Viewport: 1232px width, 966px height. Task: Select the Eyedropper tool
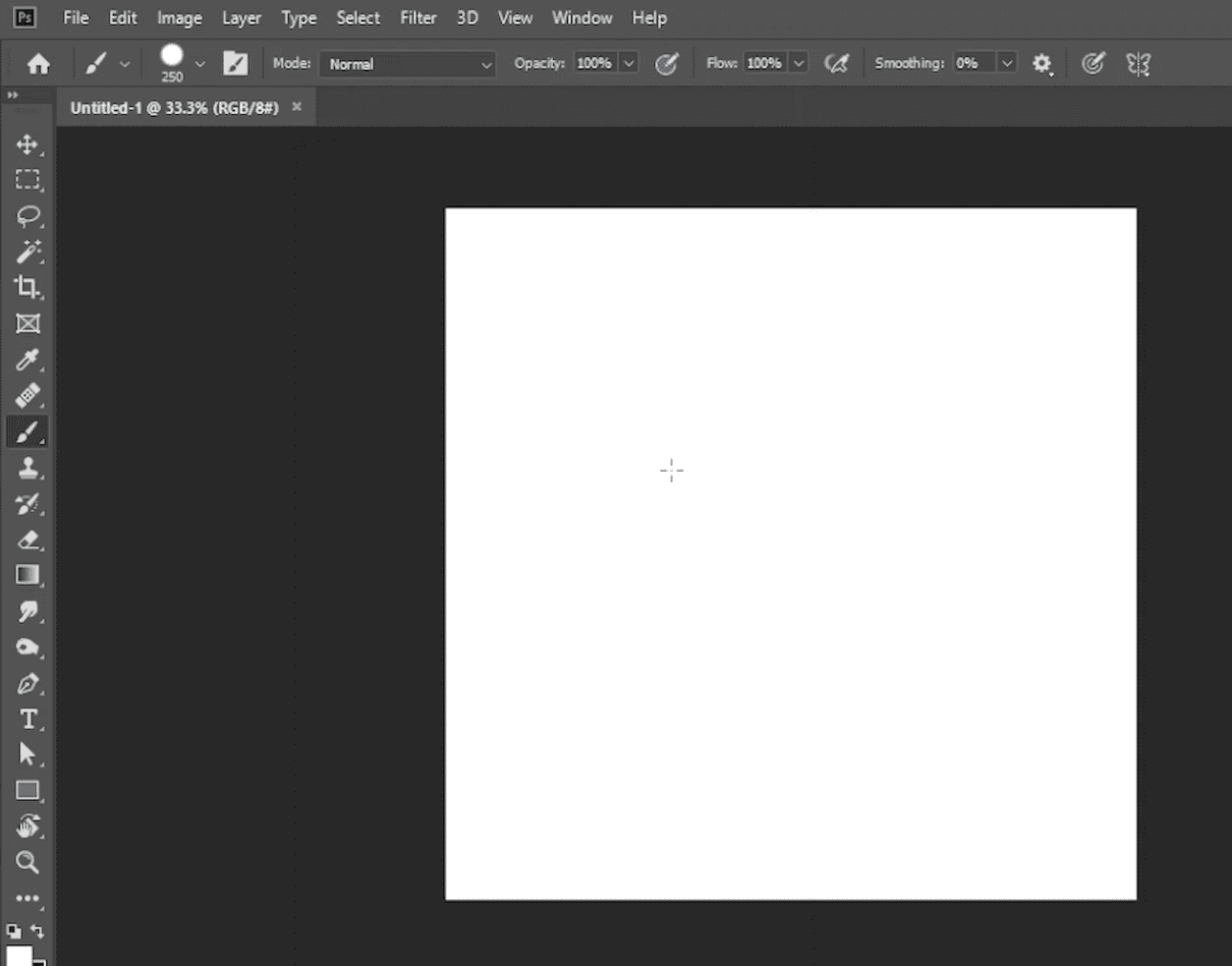coord(27,360)
